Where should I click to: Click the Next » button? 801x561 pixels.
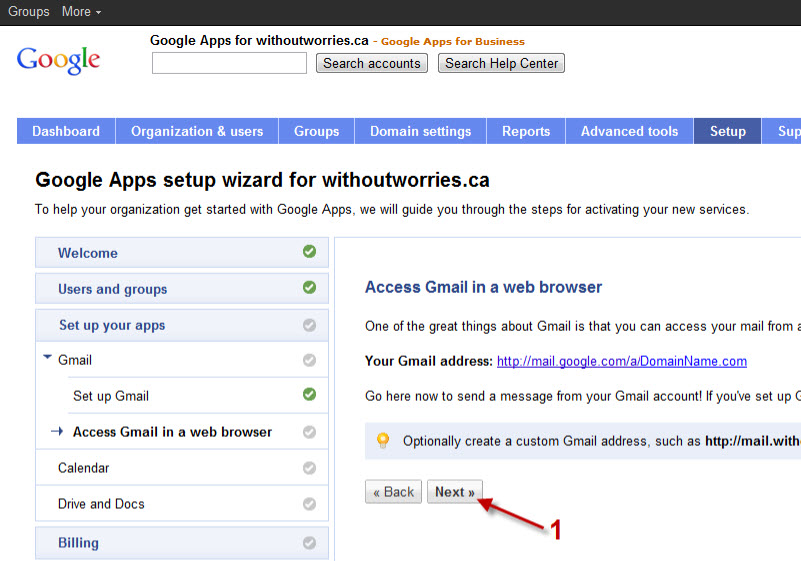coord(455,492)
